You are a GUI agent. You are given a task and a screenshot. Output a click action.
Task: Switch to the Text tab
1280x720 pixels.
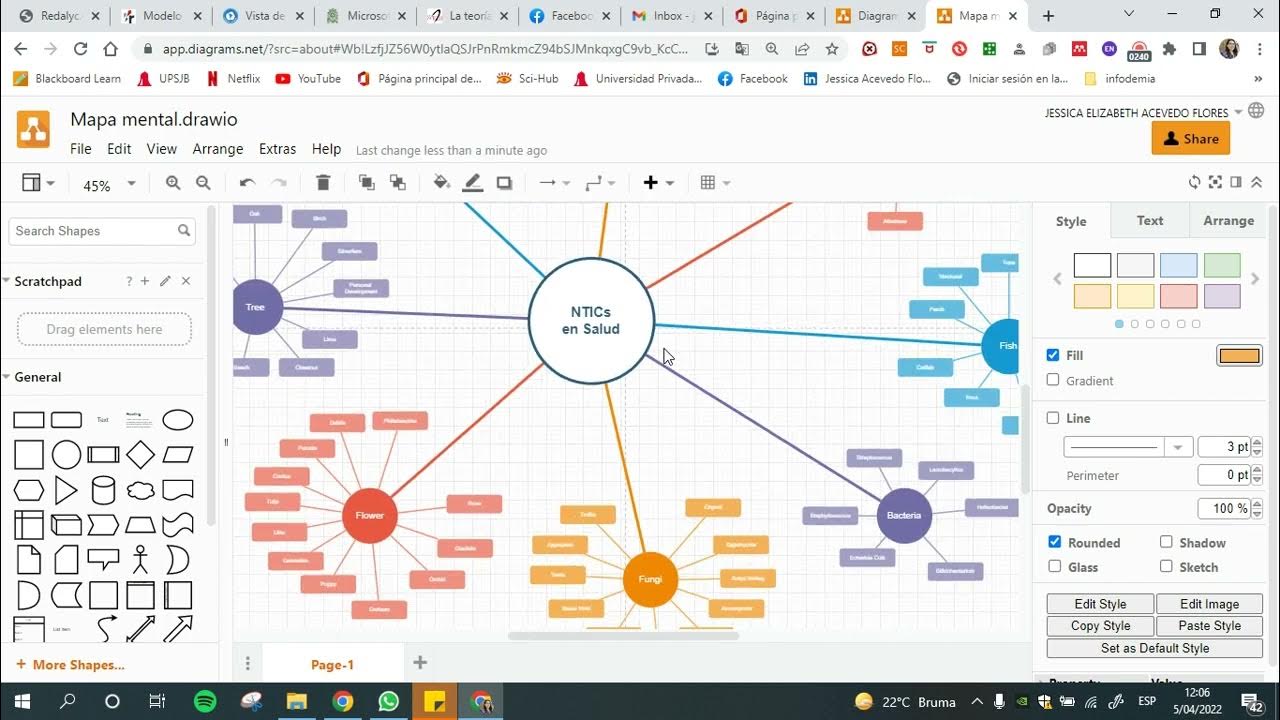1150,221
